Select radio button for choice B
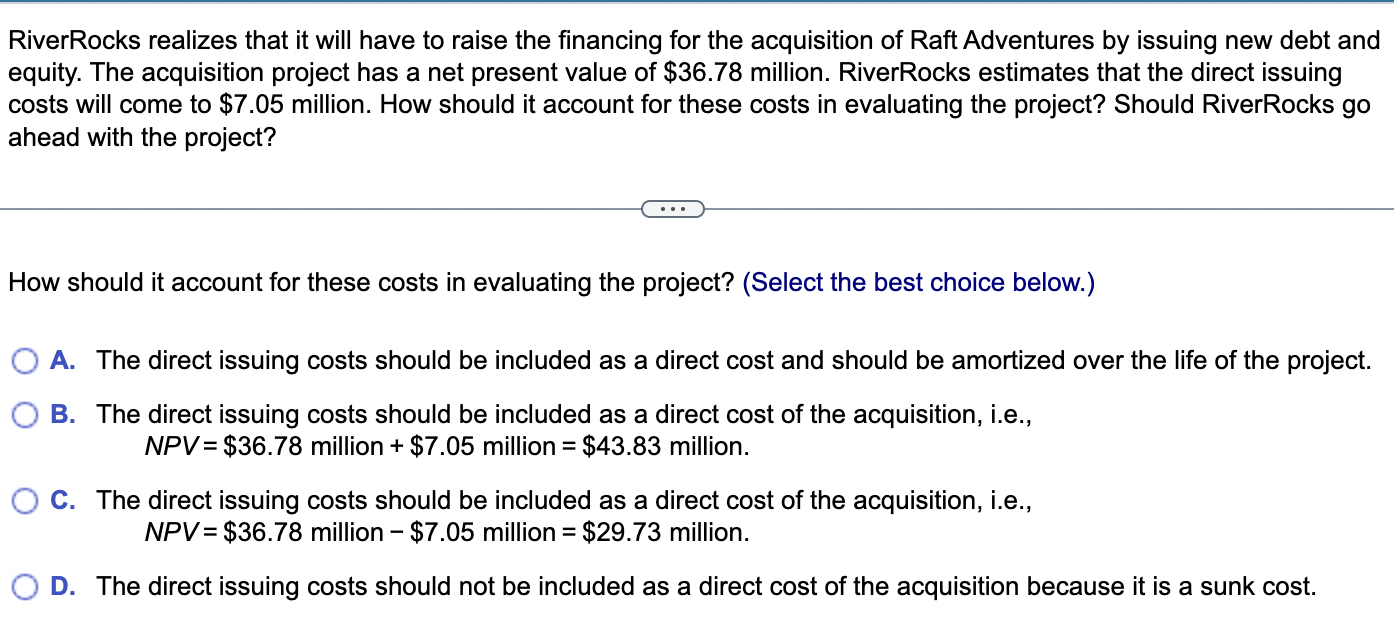The image size is (1394, 634). (24, 415)
